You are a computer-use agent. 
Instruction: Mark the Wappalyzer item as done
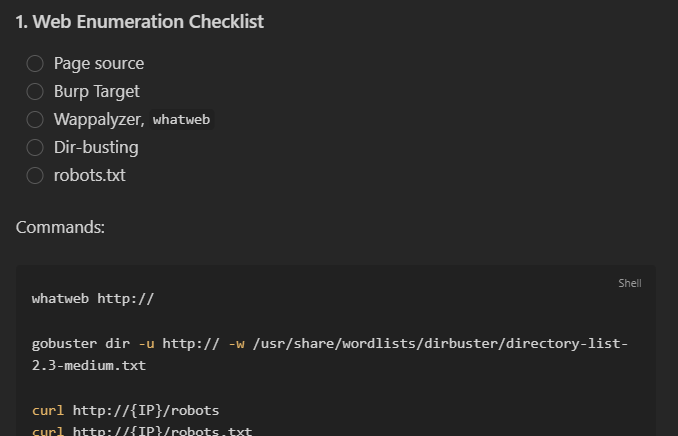(x=35, y=120)
